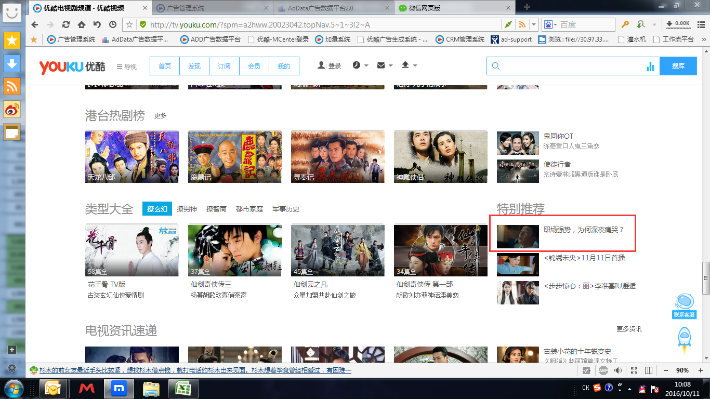This screenshot has width=710, height=399.
Task: Open the blue Downloads sidebar icon
Action: [12, 63]
